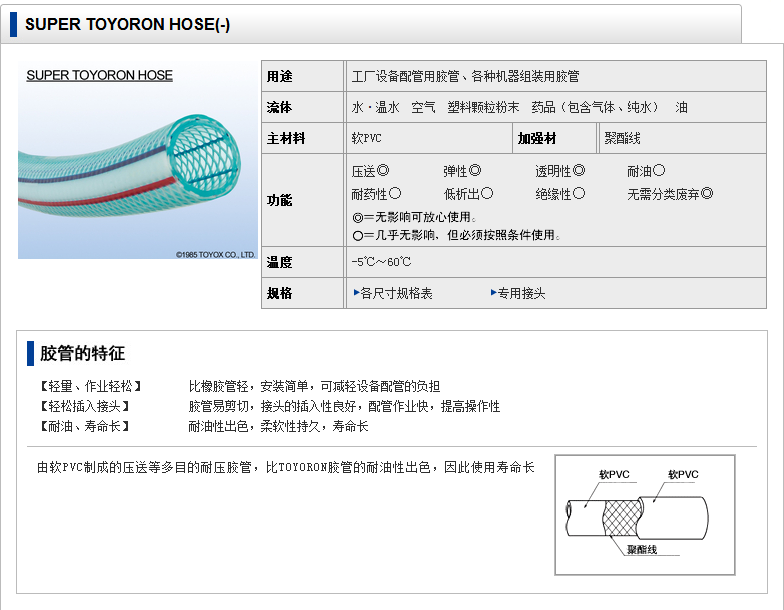Click the ○=几乎无影响 legend line
Image resolution: width=784 pixels, height=610 pixels.
tap(456, 235)
